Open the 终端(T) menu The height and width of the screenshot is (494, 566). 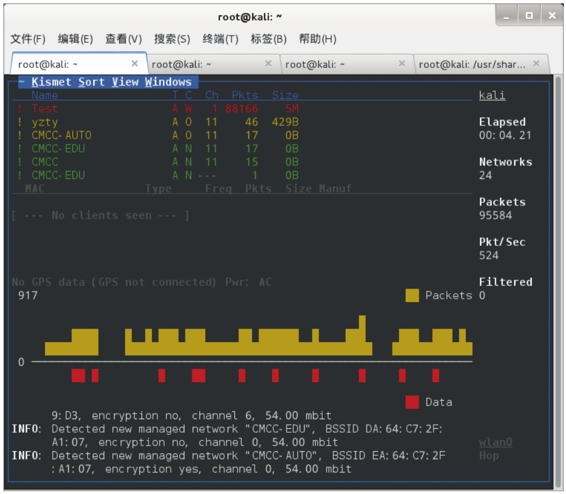(x=221, y=39)
